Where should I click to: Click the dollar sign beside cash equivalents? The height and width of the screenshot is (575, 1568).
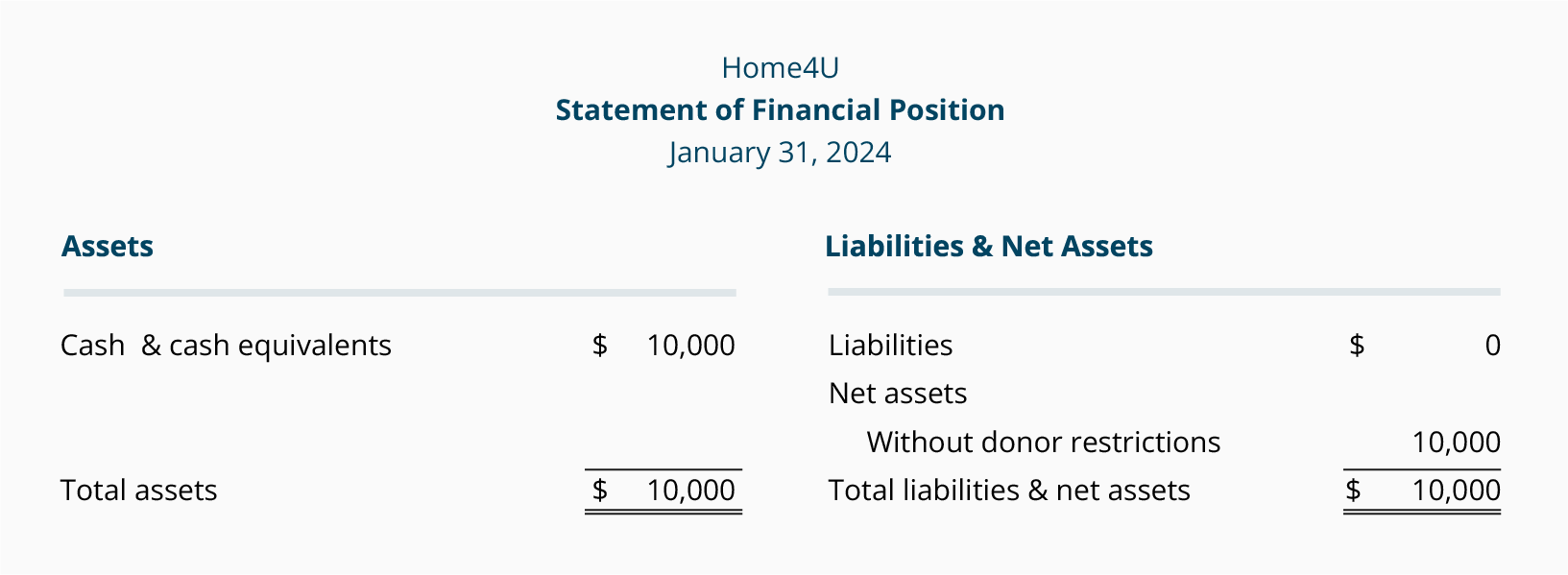point(600,346)
